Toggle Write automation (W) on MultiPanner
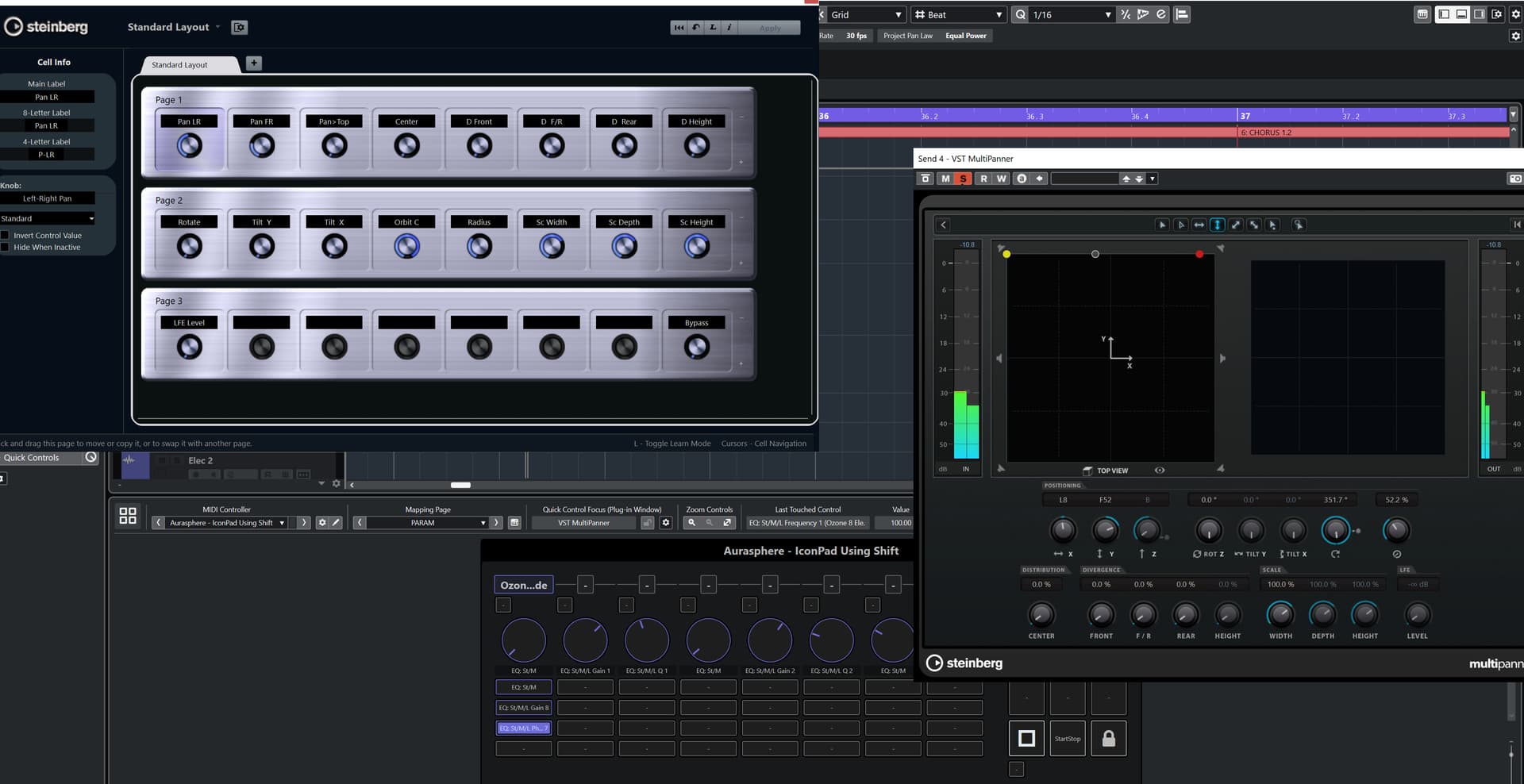1524x784 pixels. 1001,179
